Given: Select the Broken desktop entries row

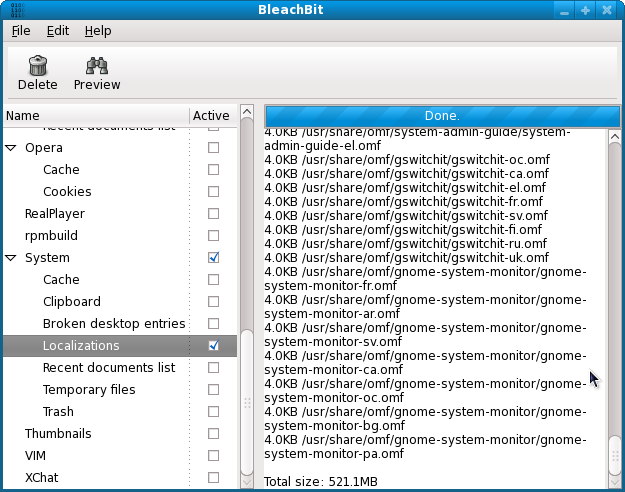Looking at the screenshot, I should tap(120, 323).
